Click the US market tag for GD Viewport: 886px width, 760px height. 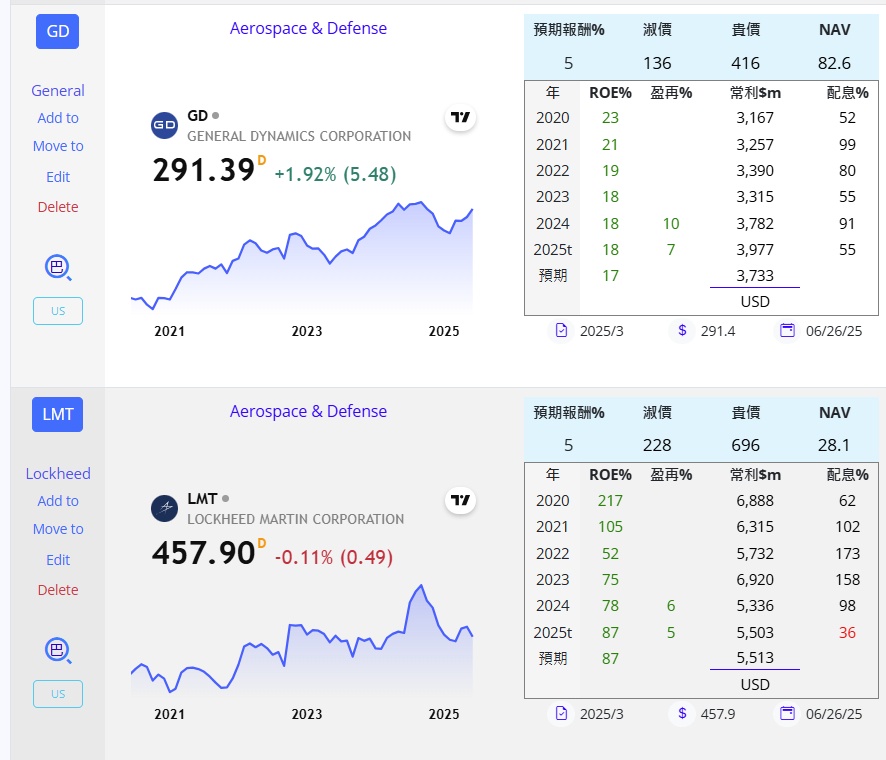point(58,311)
